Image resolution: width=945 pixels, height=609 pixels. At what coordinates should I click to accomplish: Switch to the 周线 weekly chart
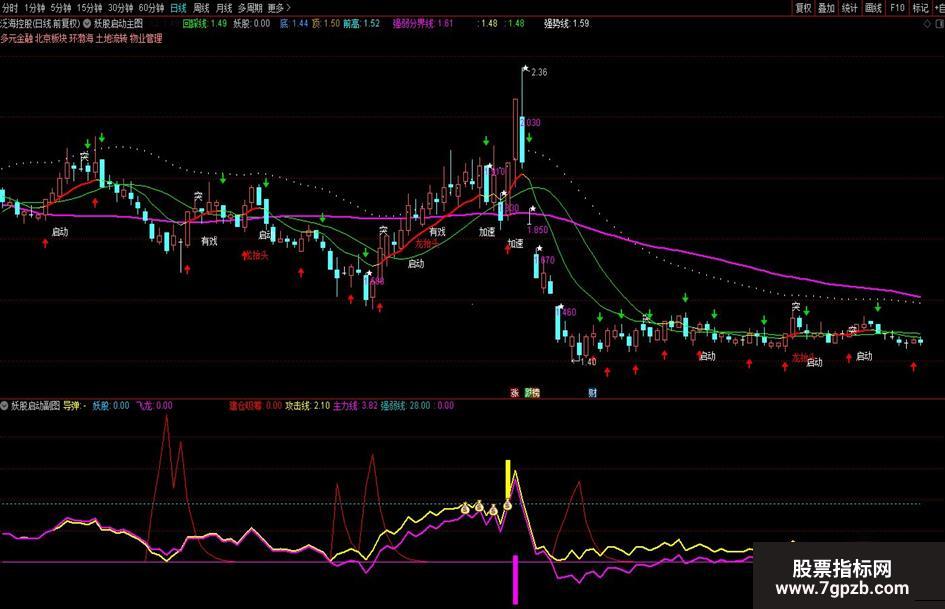click(201, 8)
